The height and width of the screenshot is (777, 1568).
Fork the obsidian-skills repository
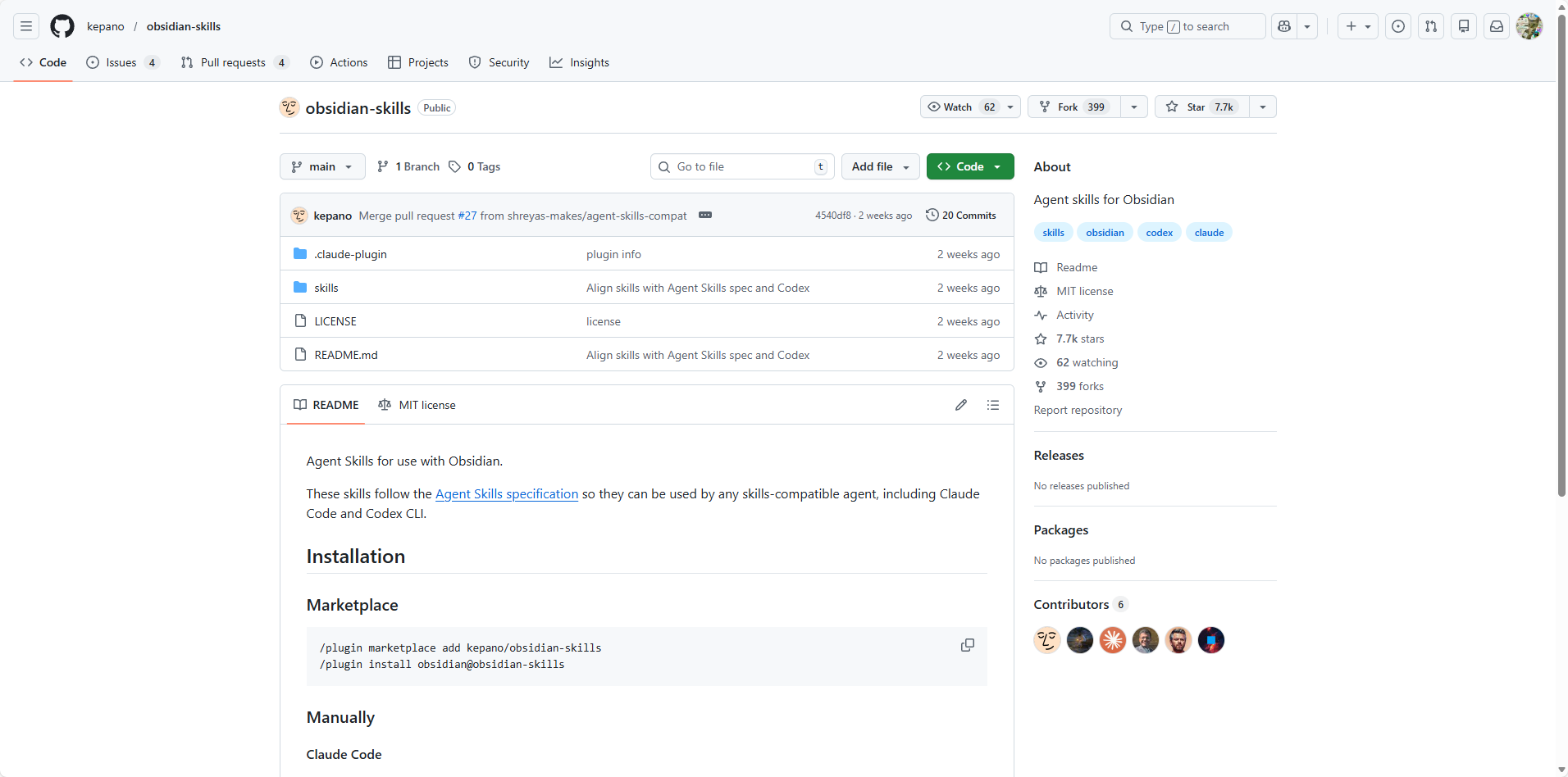click(1074, 107)
